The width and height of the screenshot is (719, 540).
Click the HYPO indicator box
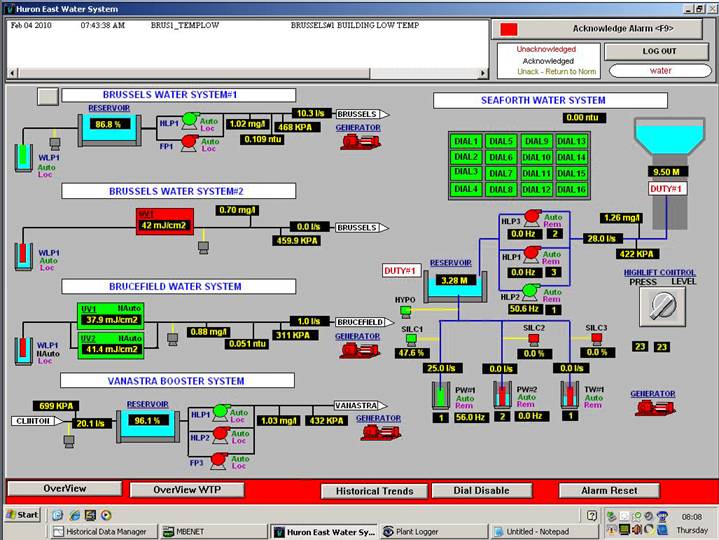(x=406, y=310)
